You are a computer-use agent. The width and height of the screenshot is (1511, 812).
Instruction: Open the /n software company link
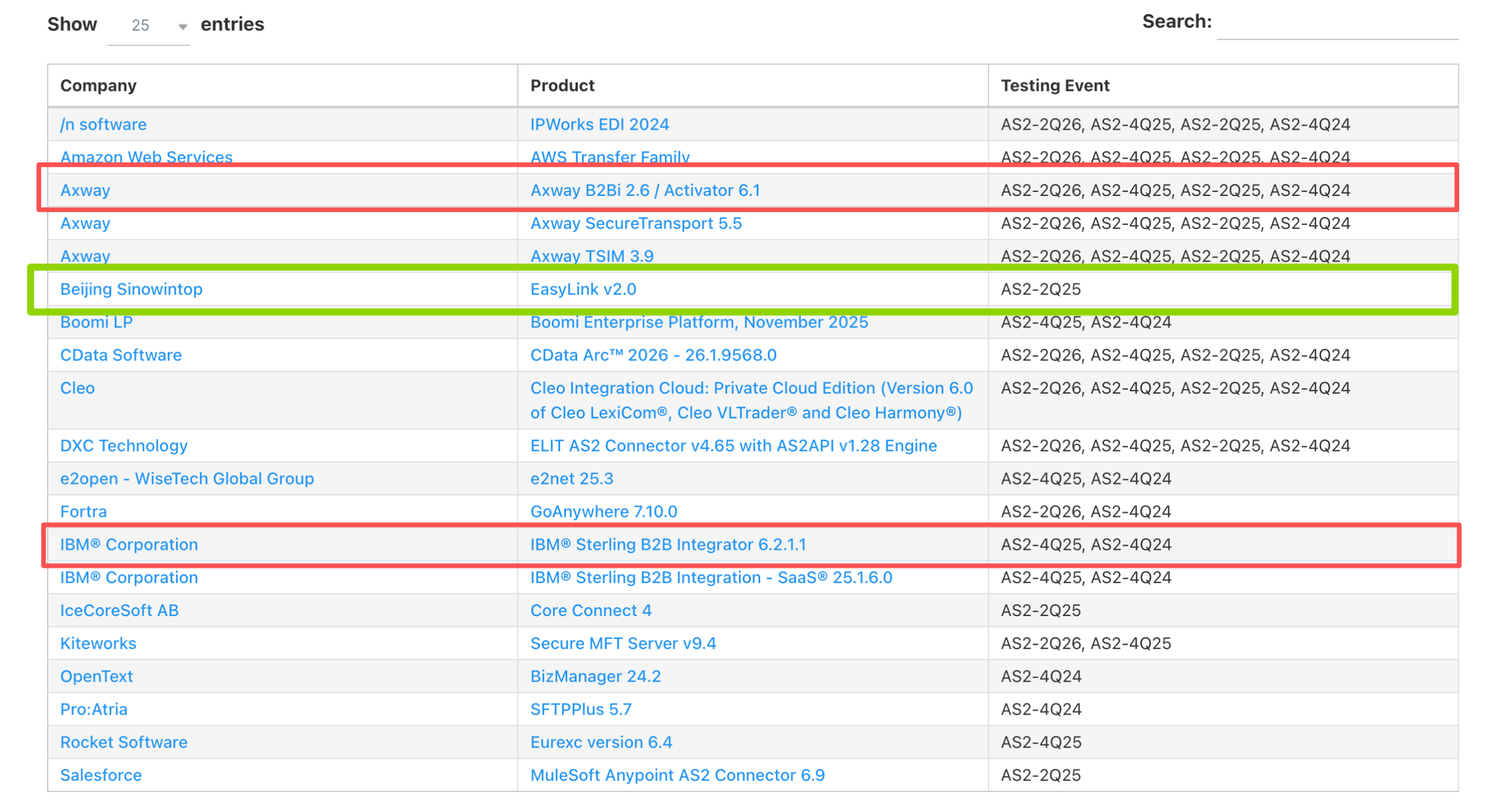(x=103, y=125)
